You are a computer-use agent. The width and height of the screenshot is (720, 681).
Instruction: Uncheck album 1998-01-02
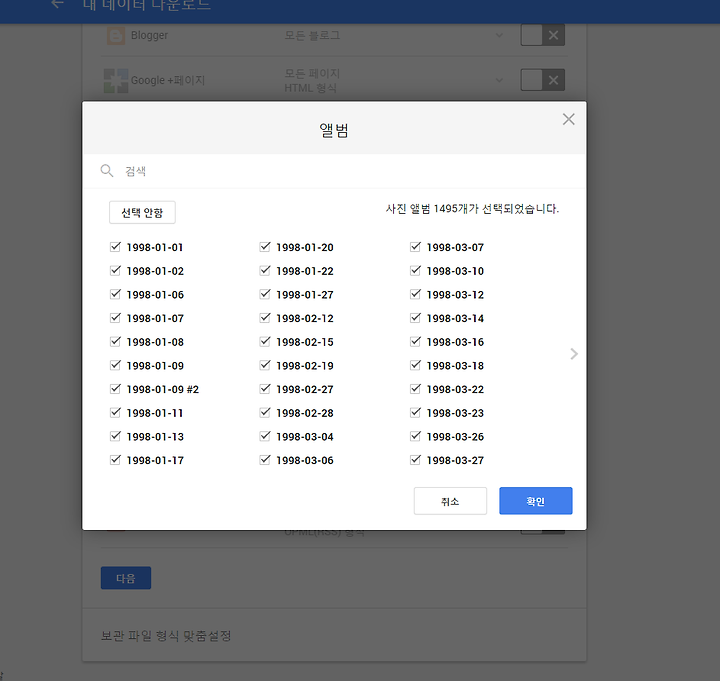click(115, 271)
